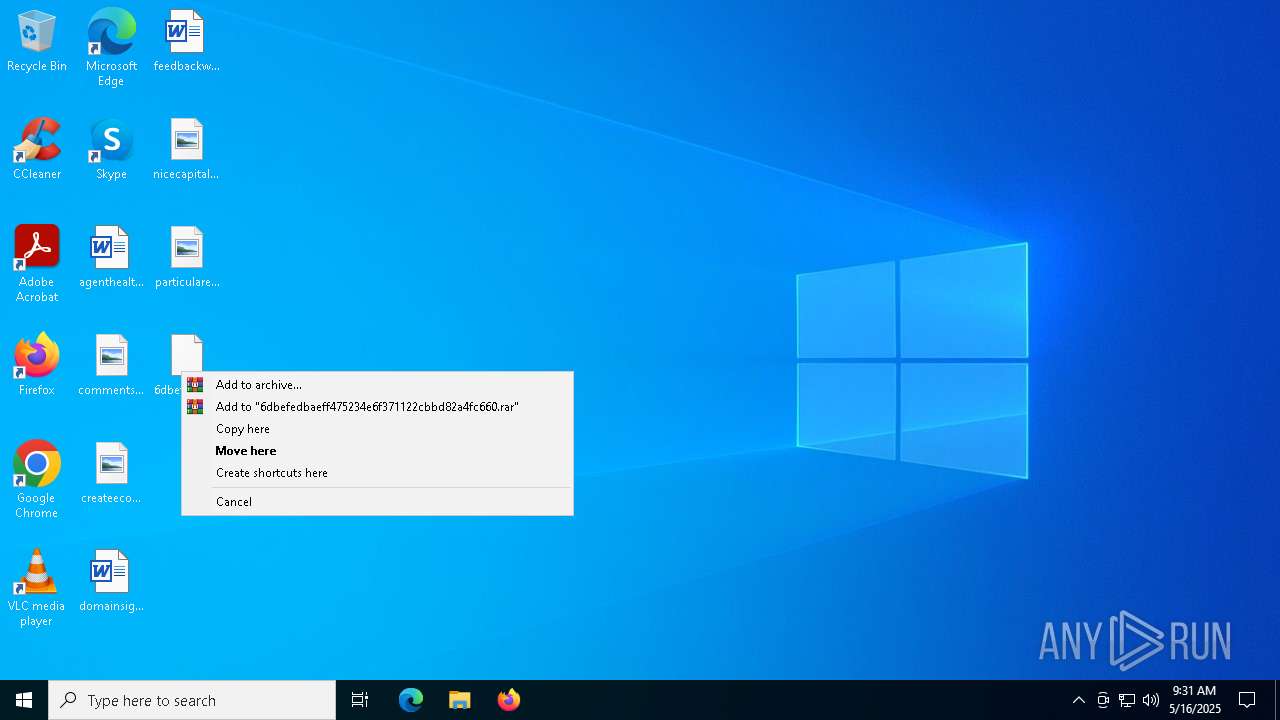The height and width of the screenshot is (720, 1280).
Task: Open the Windows Start menu
Action: [24, 700]
